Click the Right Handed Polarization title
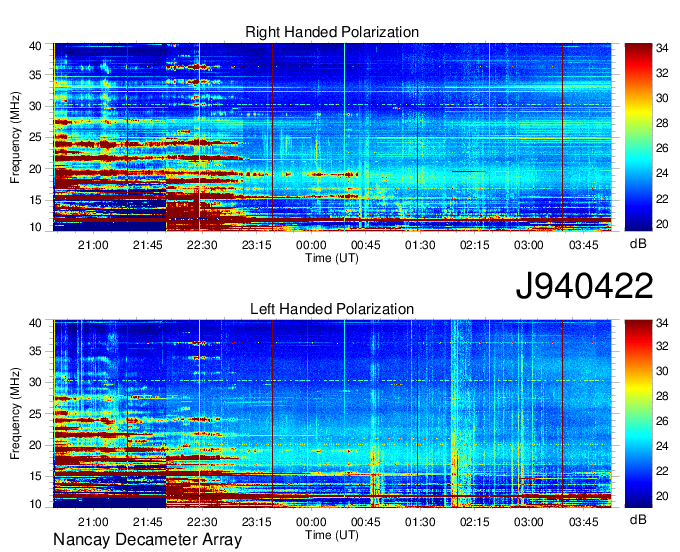 [332, 32]
